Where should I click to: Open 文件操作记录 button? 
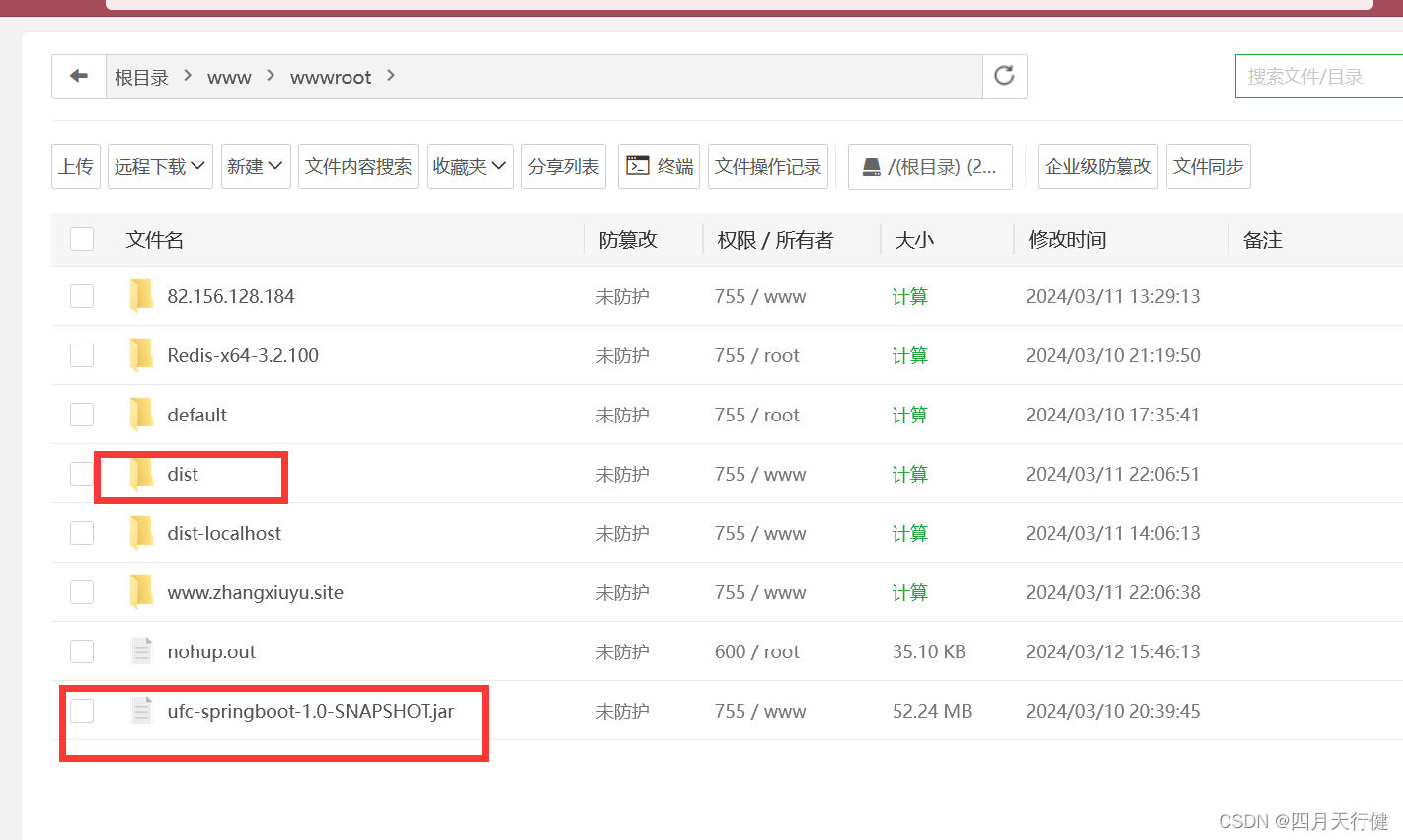point(768,166)
